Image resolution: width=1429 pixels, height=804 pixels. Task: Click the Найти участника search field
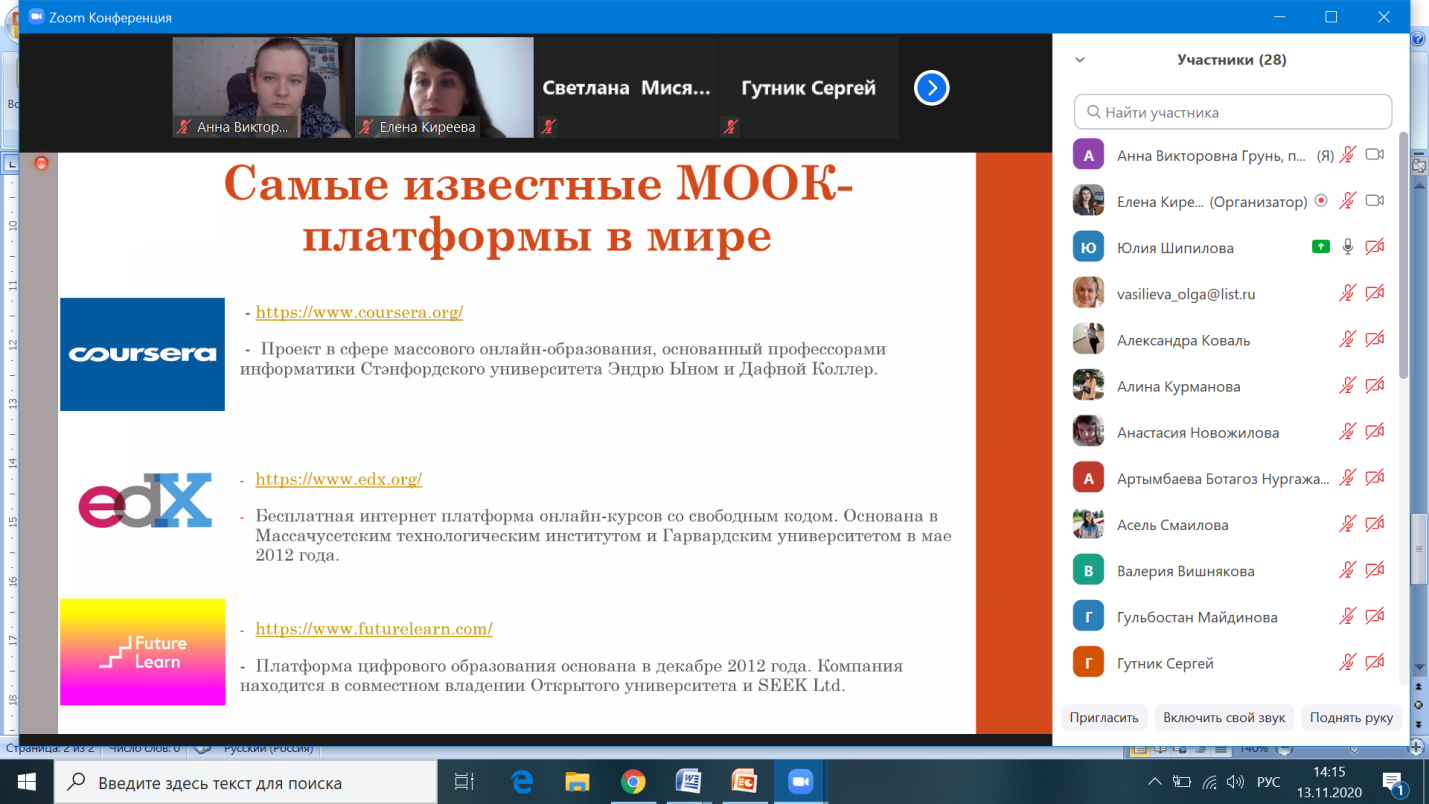point(1233,112)
